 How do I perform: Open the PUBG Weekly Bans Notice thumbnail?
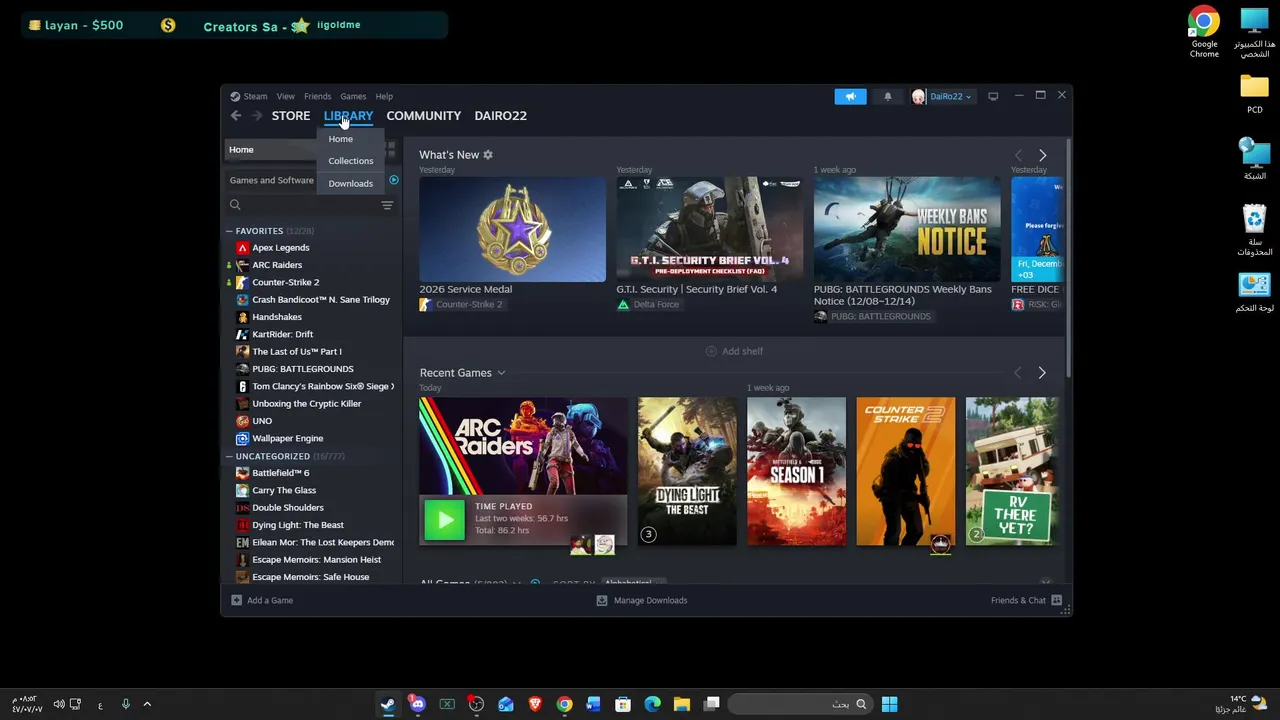[x=907, y=230]
